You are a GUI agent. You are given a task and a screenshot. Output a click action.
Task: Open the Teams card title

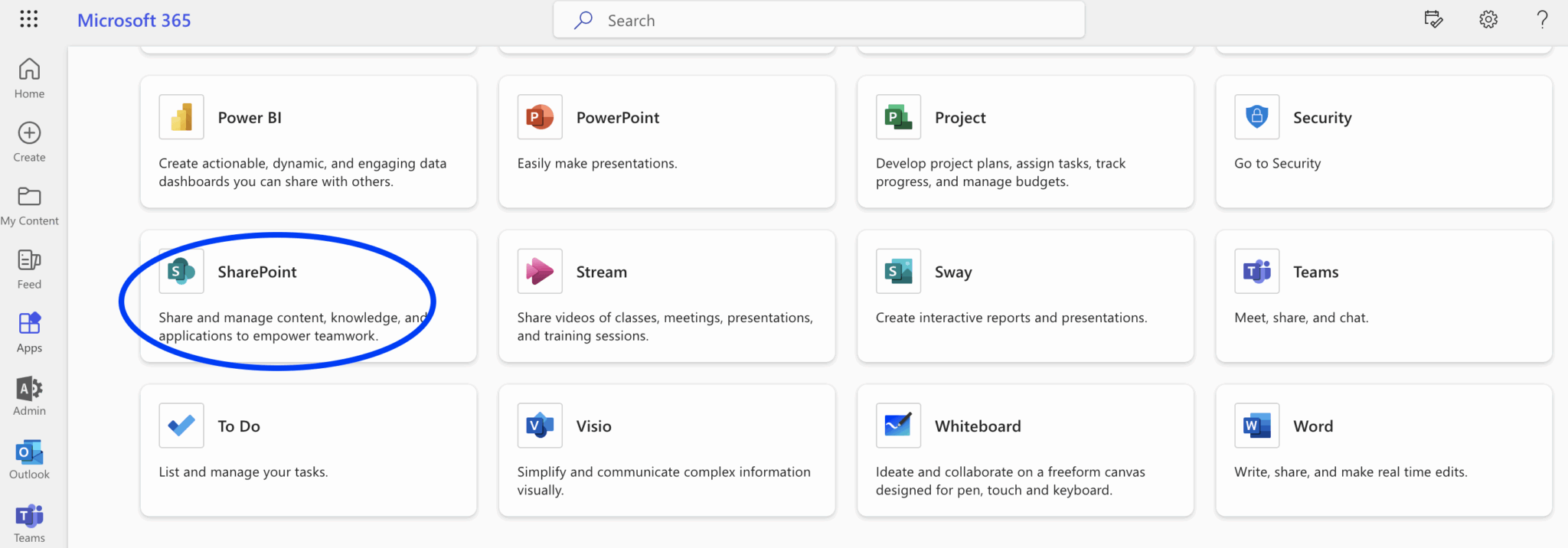coord(1315,272)
